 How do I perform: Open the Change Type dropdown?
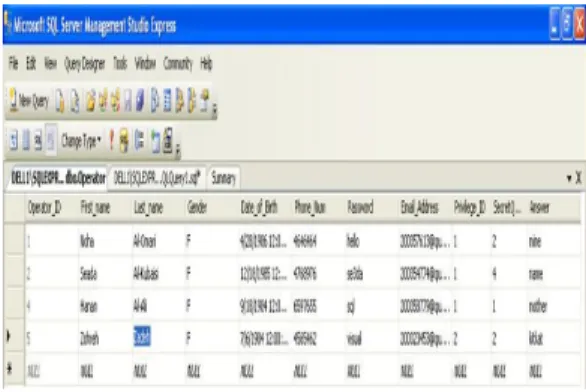[x=81, y=141]
